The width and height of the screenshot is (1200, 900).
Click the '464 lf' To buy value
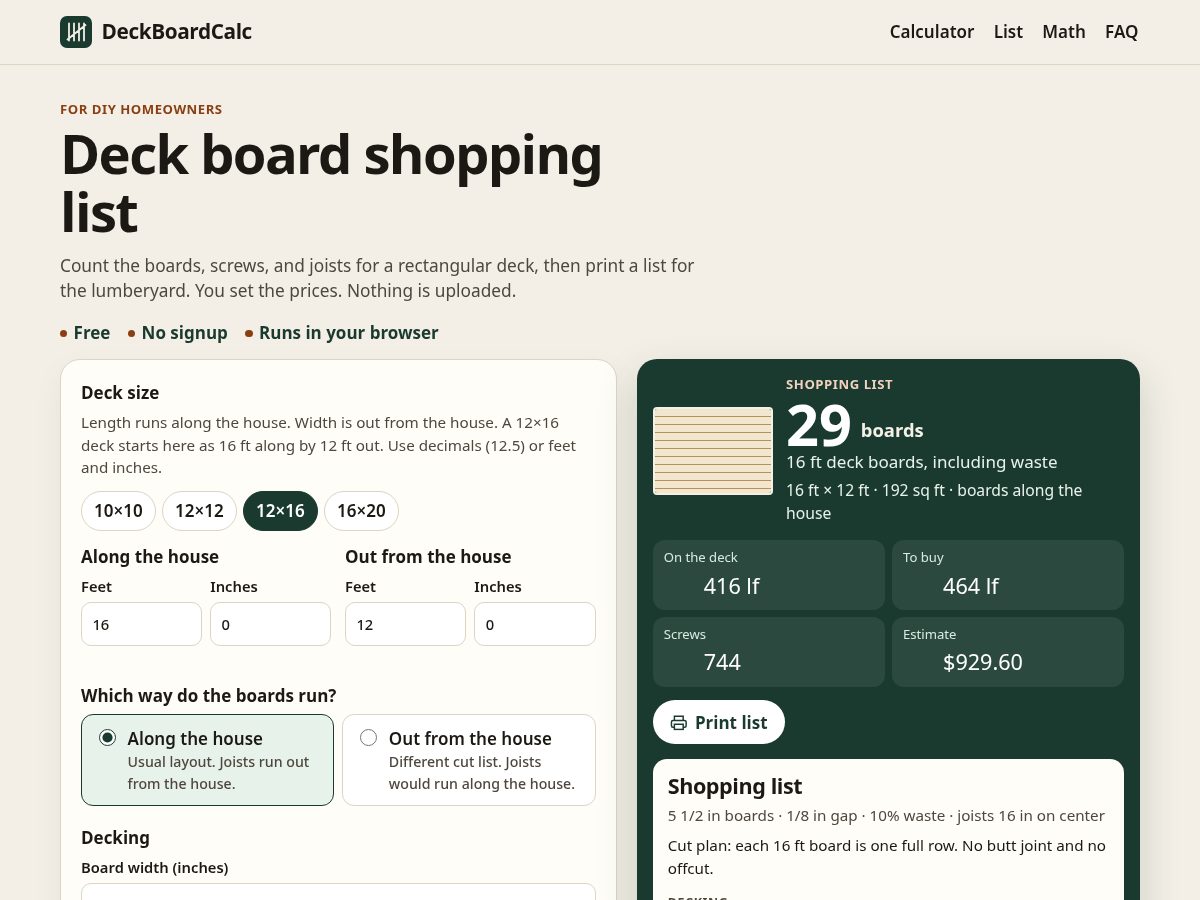970,586
